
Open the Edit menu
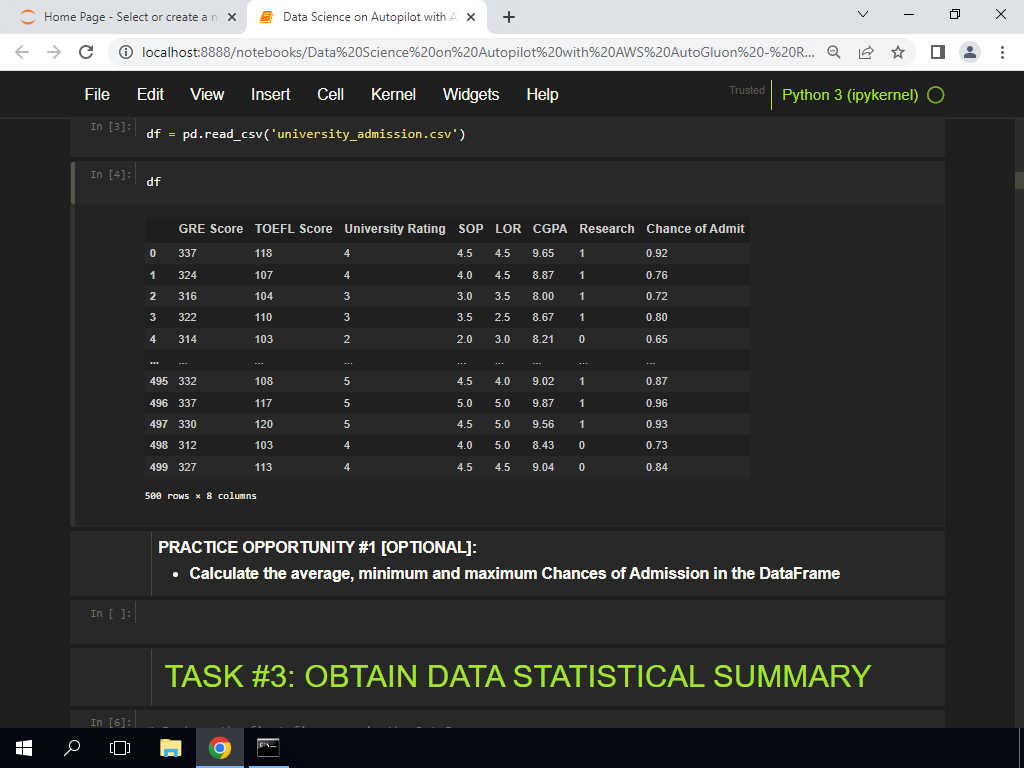[150, 95]
